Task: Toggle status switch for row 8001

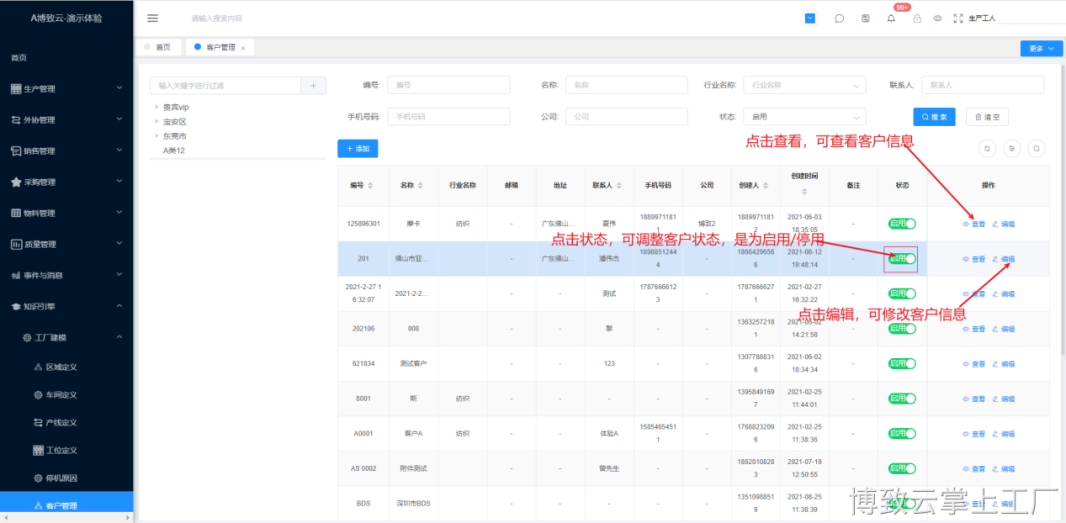Action: coord(901,399)
